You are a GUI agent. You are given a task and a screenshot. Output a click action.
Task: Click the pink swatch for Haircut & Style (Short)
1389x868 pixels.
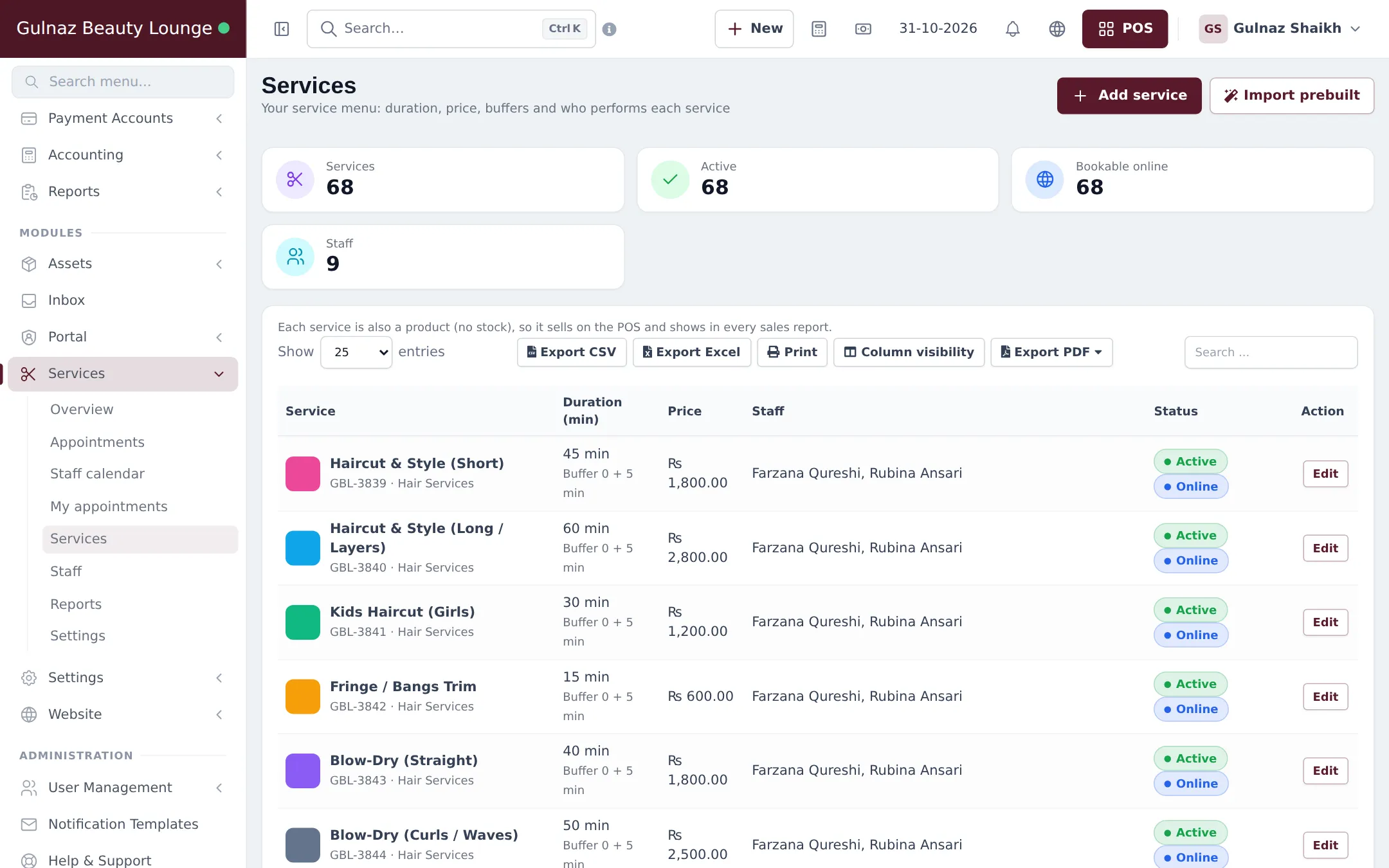(303, 474)
